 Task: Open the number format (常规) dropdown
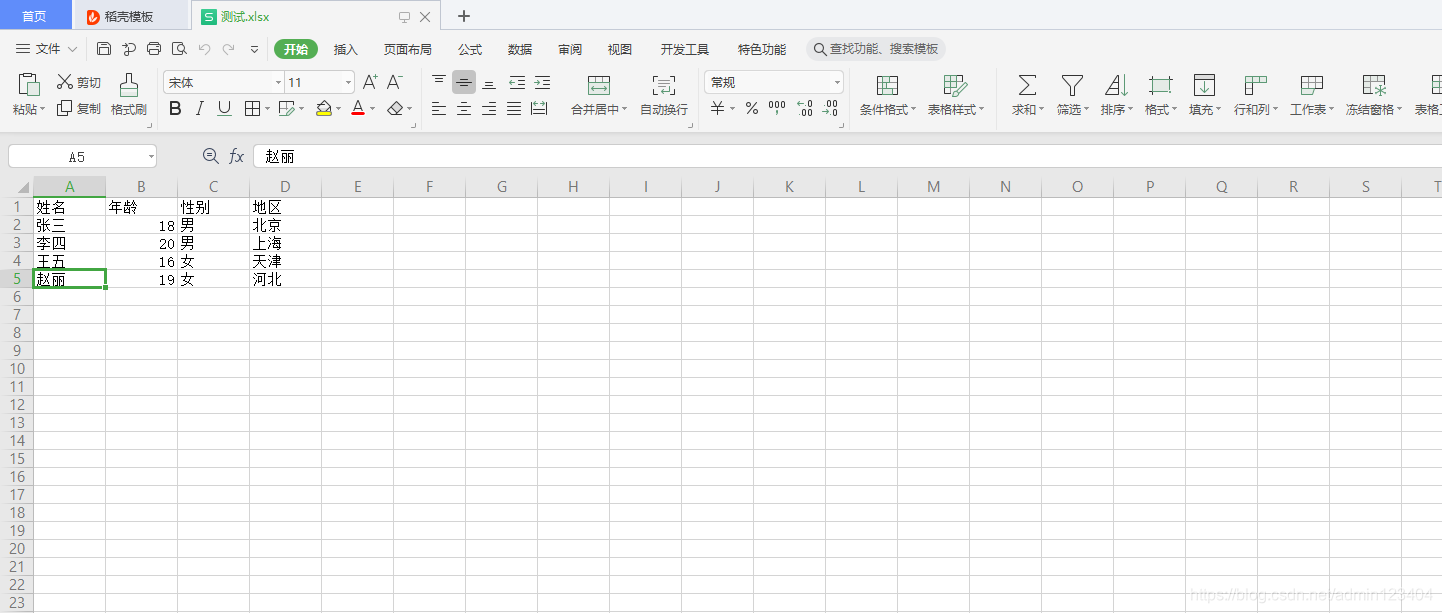coord(836,81)
